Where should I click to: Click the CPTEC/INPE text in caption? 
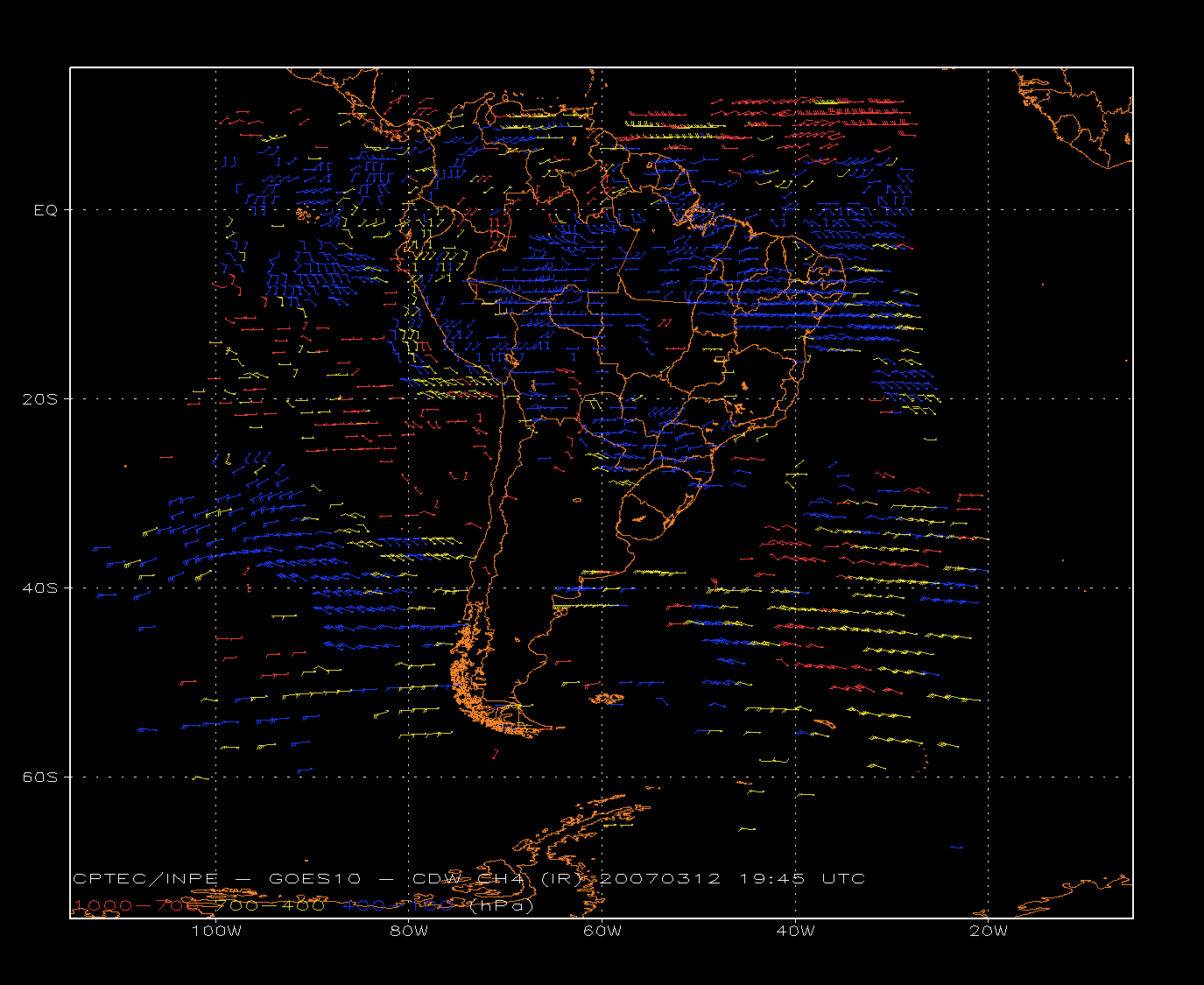145,878
